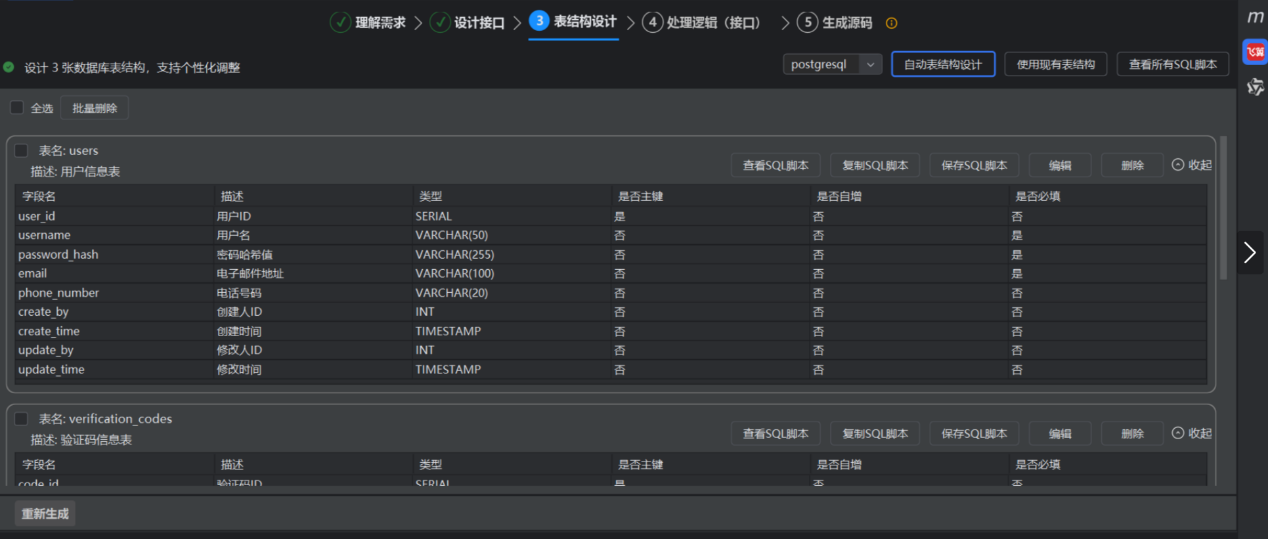Click the checkmark circle for 设计接口

click(x=440, y=22)
